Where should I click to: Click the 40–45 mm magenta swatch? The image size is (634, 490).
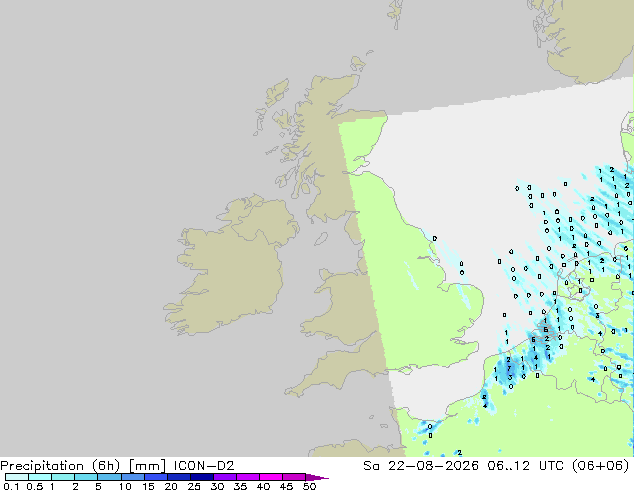(271, 477)
